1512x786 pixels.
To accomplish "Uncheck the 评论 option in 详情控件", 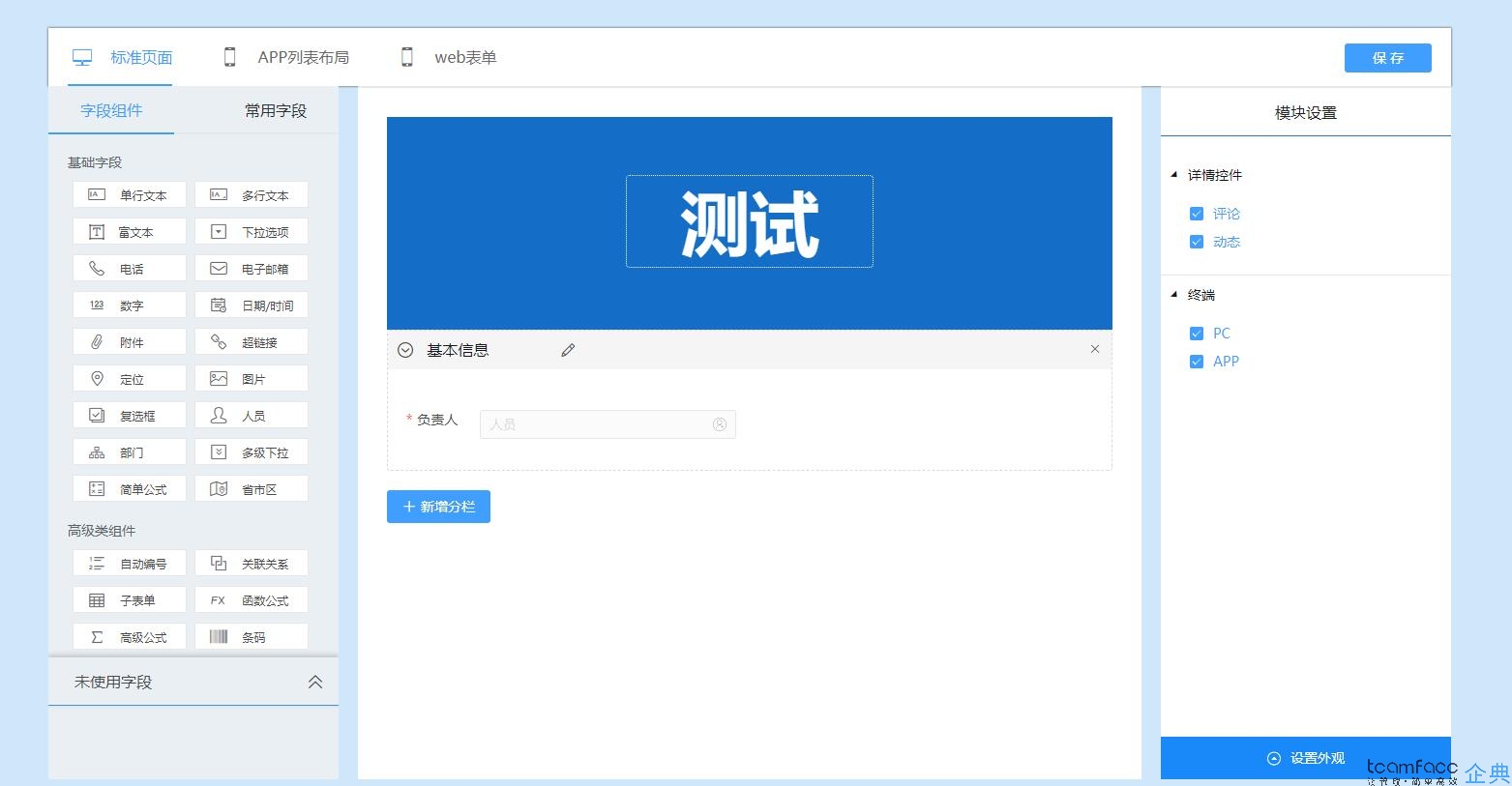I will [x=1197, y=213].
